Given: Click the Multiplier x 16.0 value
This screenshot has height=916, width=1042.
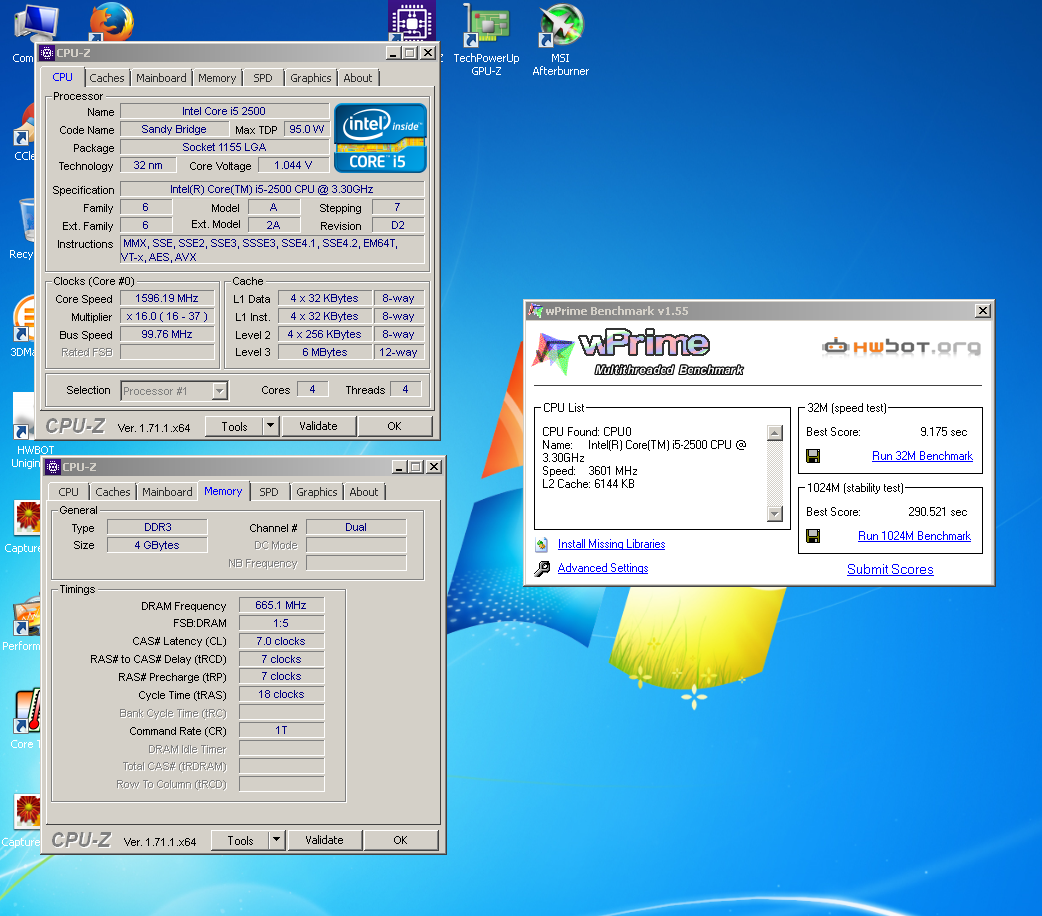Looking at the screenshot, I should (x=167, y=316).
